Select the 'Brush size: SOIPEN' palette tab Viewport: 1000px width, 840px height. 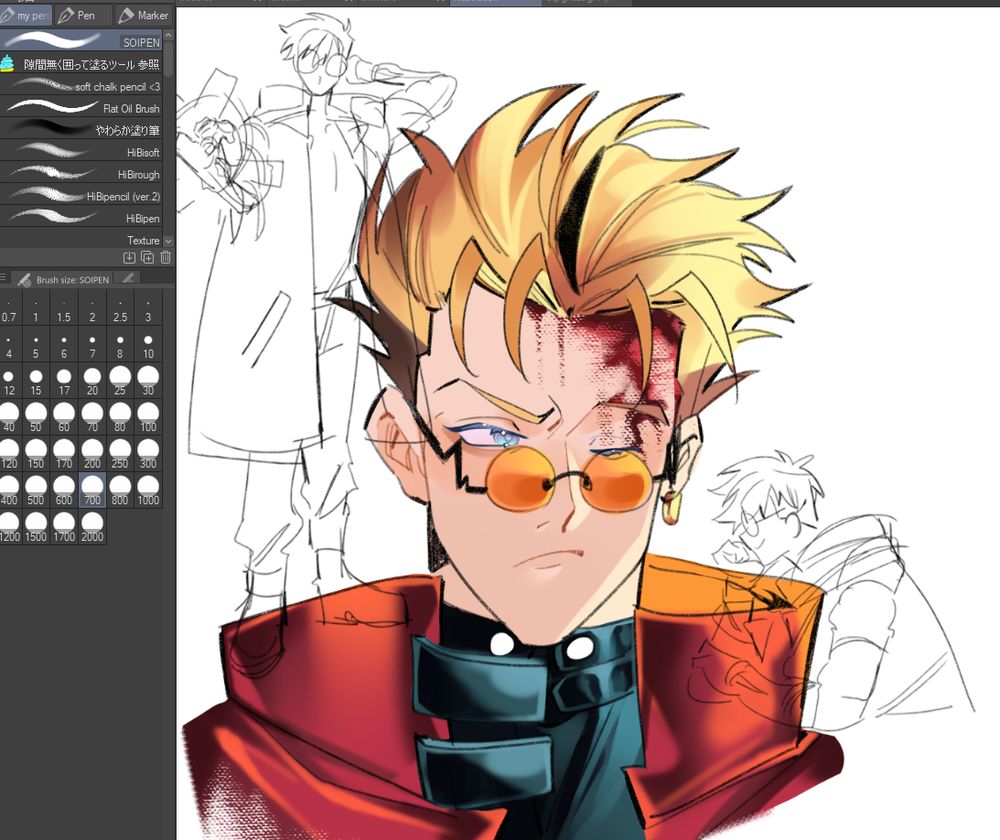pos(64,279)
